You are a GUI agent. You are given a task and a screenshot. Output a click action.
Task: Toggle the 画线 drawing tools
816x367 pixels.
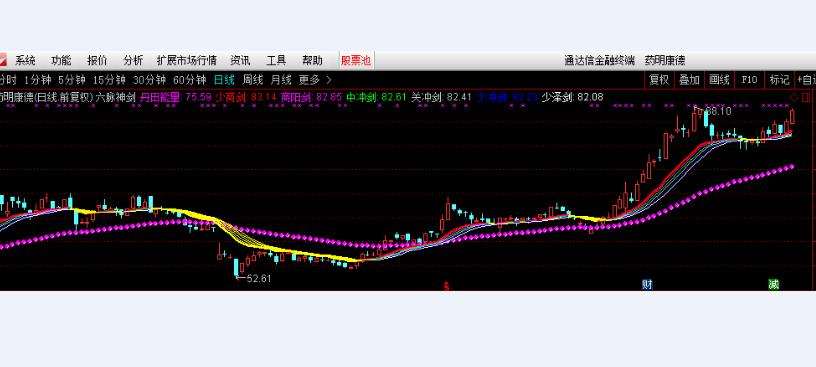(719, 80)
